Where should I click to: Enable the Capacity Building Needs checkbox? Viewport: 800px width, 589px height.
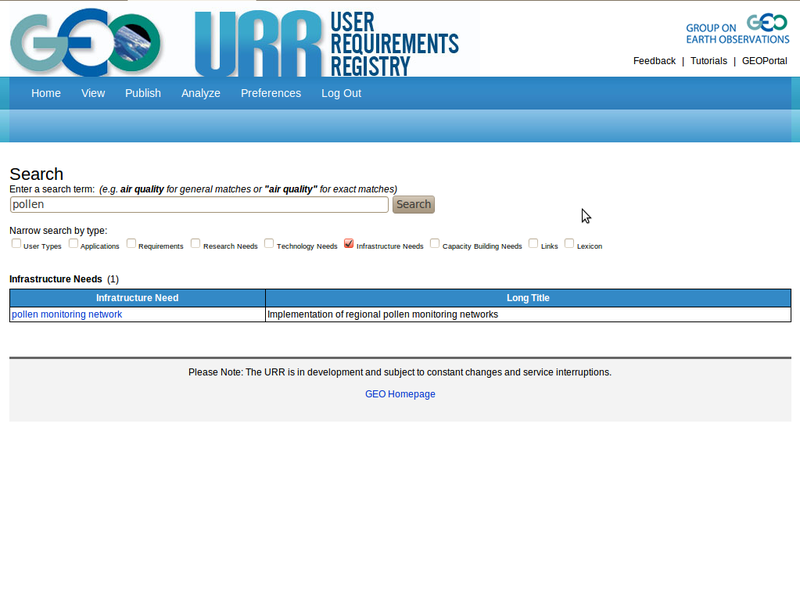coord(435,243)
